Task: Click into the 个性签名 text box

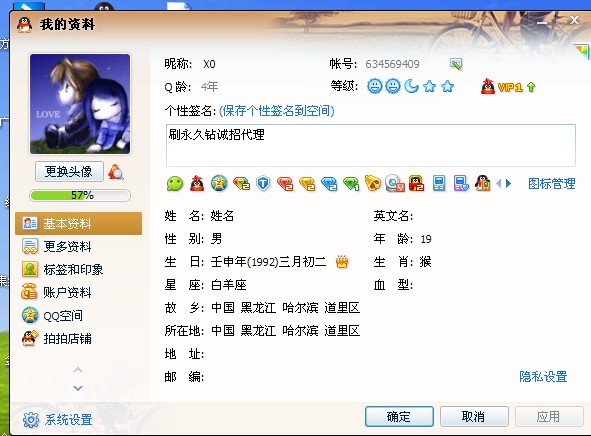Action: click(x=371, y=145)
